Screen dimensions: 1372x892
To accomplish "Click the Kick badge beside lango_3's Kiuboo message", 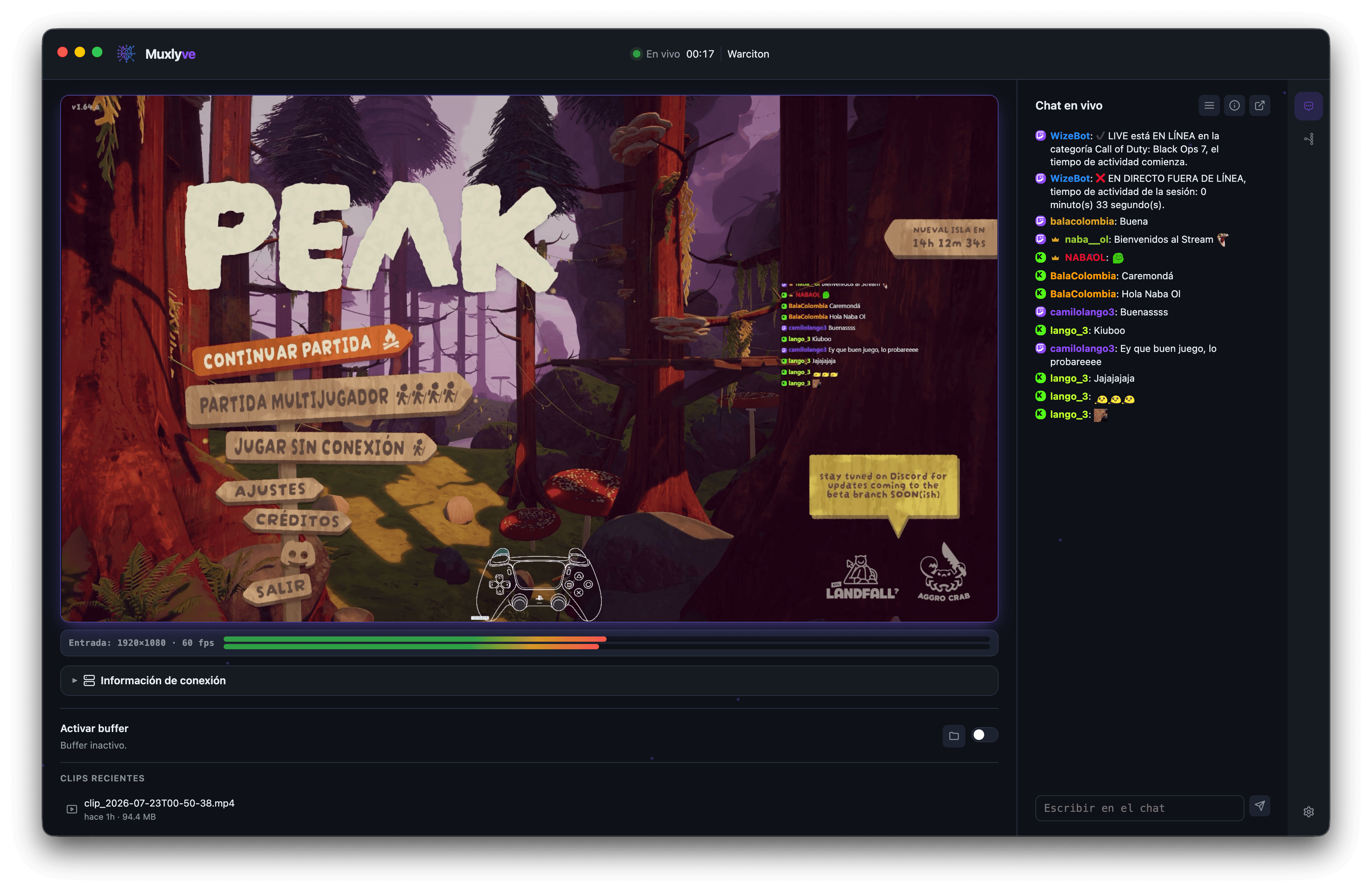I will [1041, 330].
